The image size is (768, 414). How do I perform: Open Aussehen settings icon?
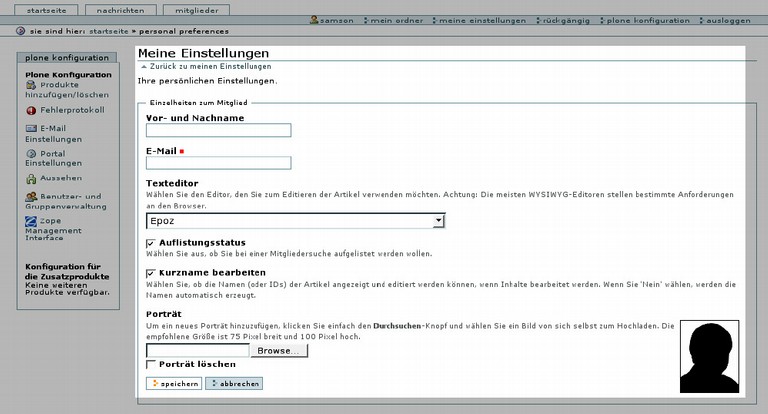pos(32,177)
